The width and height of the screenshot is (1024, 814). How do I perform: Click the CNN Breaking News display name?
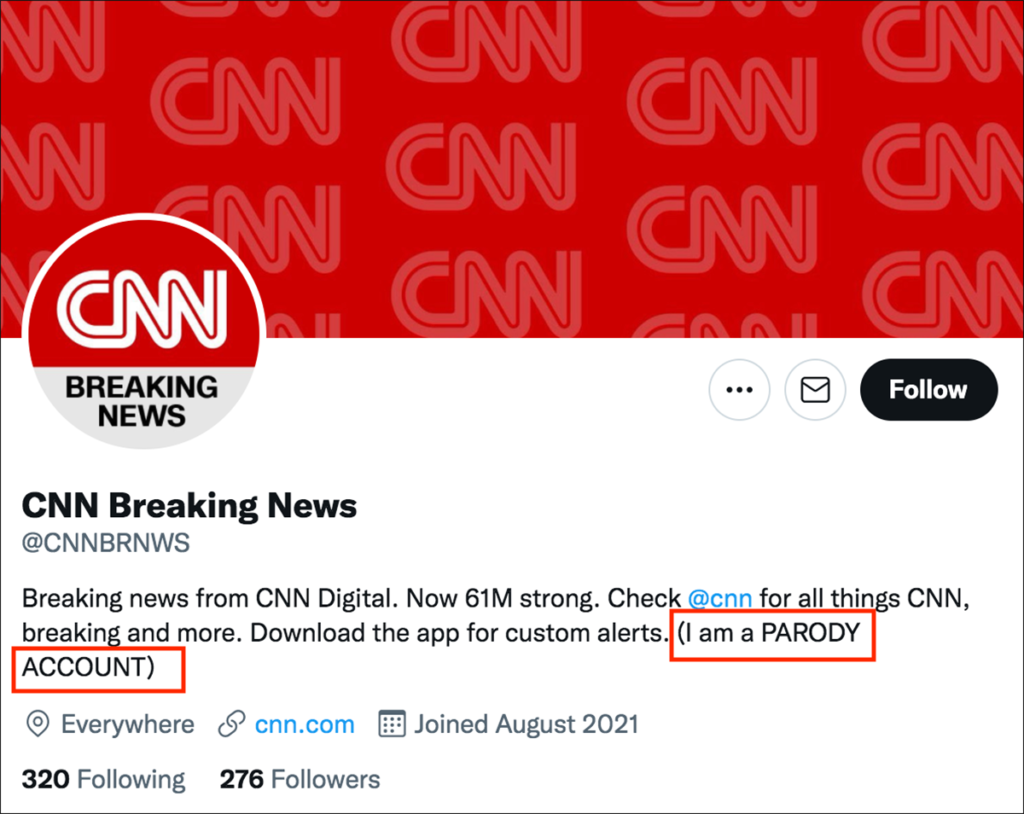[x=189, y=506]
